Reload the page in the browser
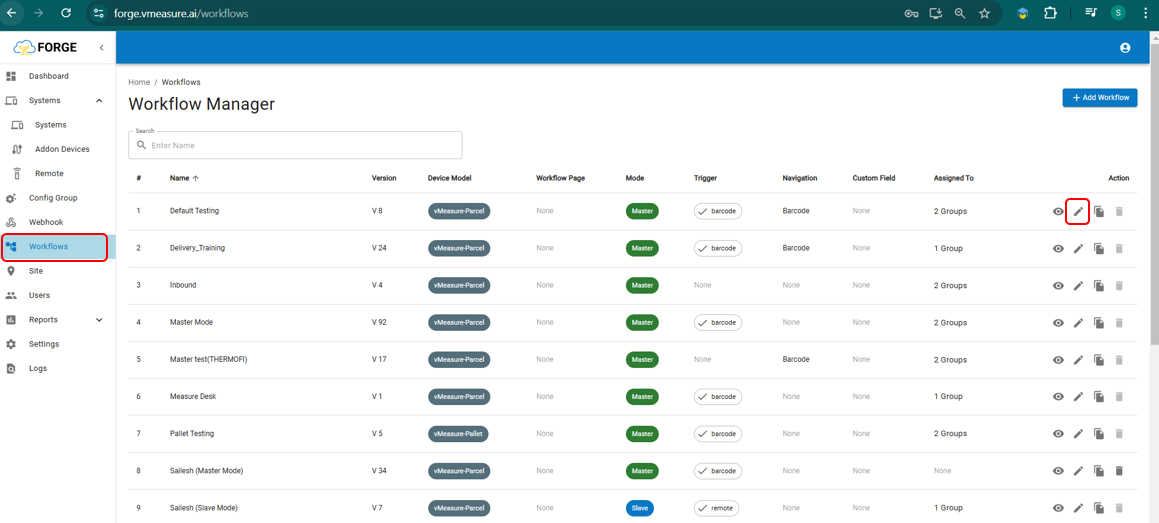 pyautogui.click(x=66, y=13)
